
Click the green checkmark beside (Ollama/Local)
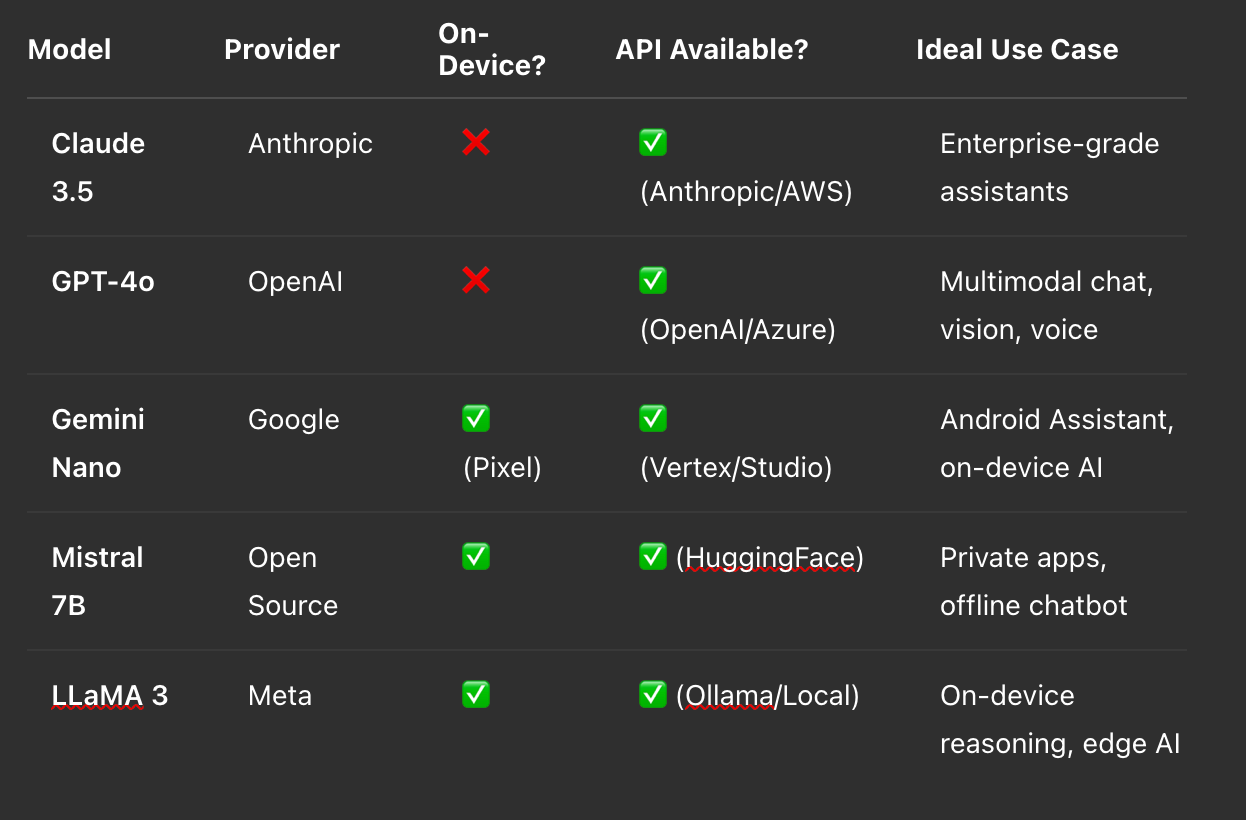click(x=653, y=695)
